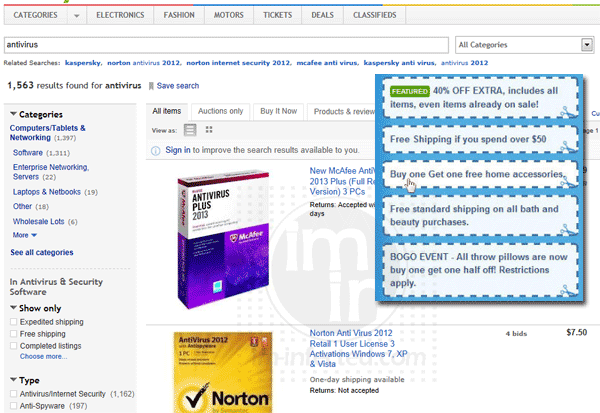The width and height of the screenshot is (600, 413).
Task: Open Computers/Tablets & Networking category
Action: click(x=47, y=133)
